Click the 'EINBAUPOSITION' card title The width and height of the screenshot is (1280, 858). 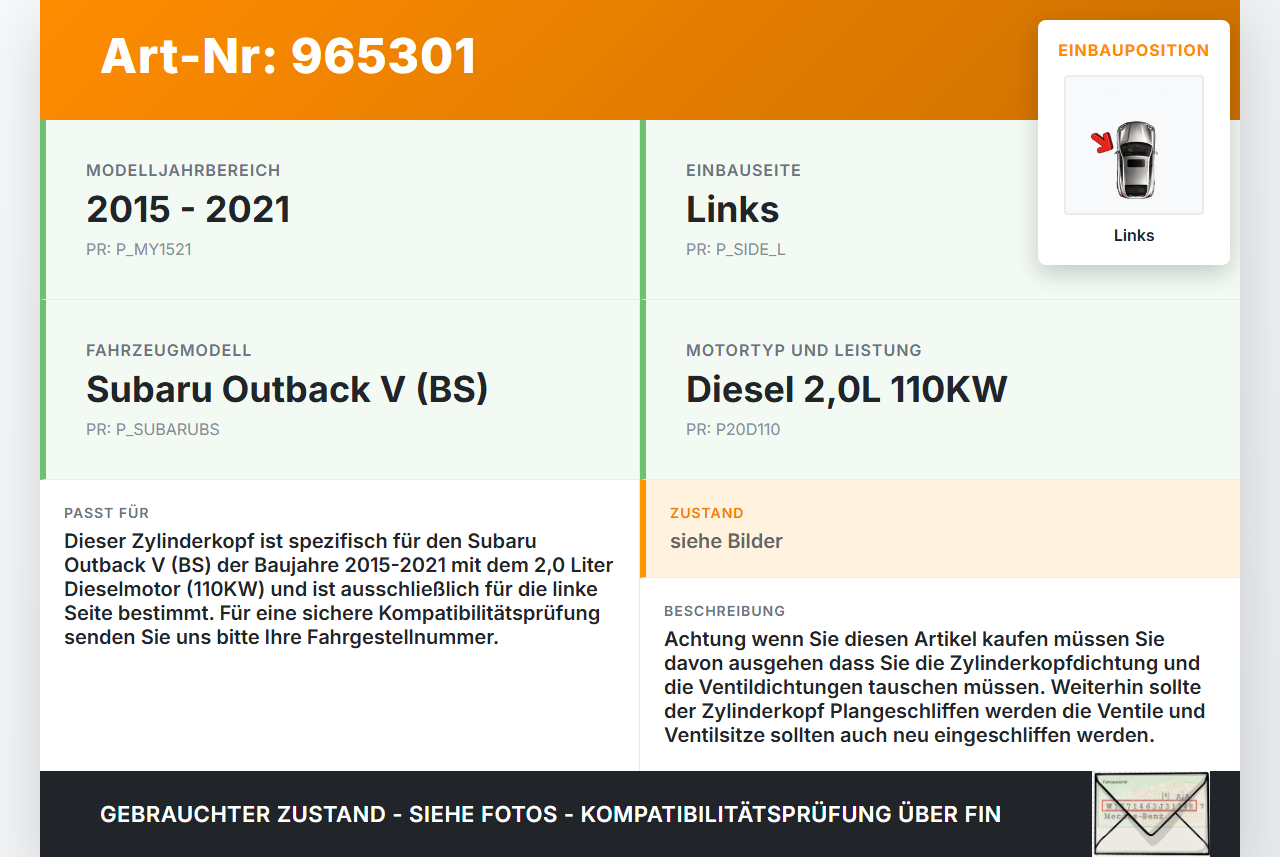1134,50
